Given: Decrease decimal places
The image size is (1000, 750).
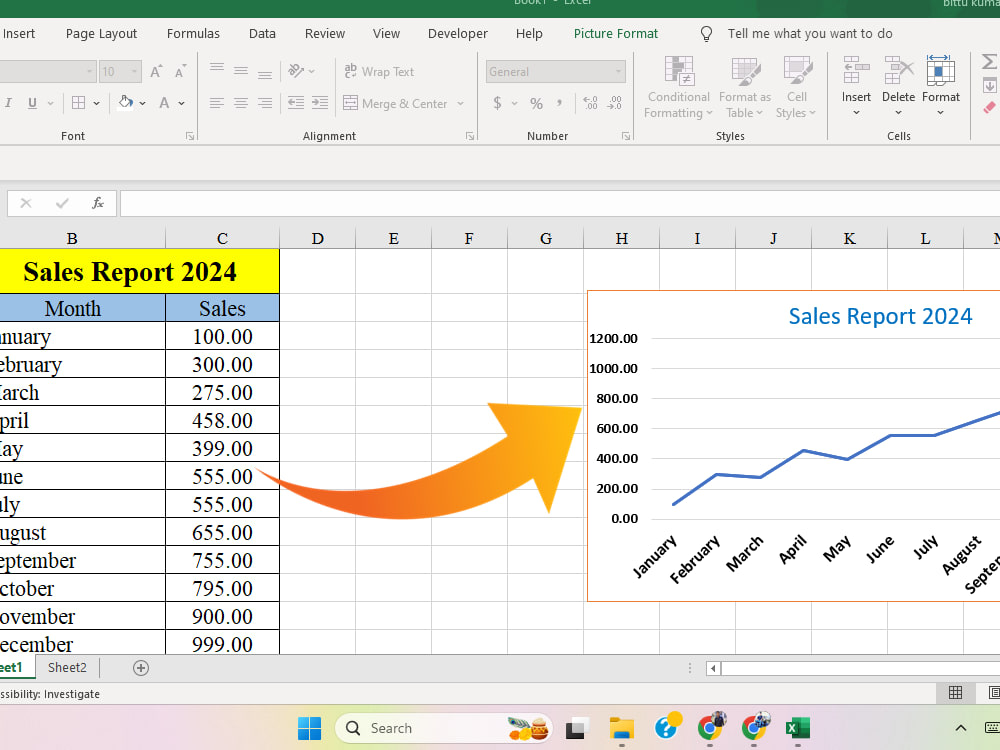Looking at the screenshot, I should coord(615,103).
